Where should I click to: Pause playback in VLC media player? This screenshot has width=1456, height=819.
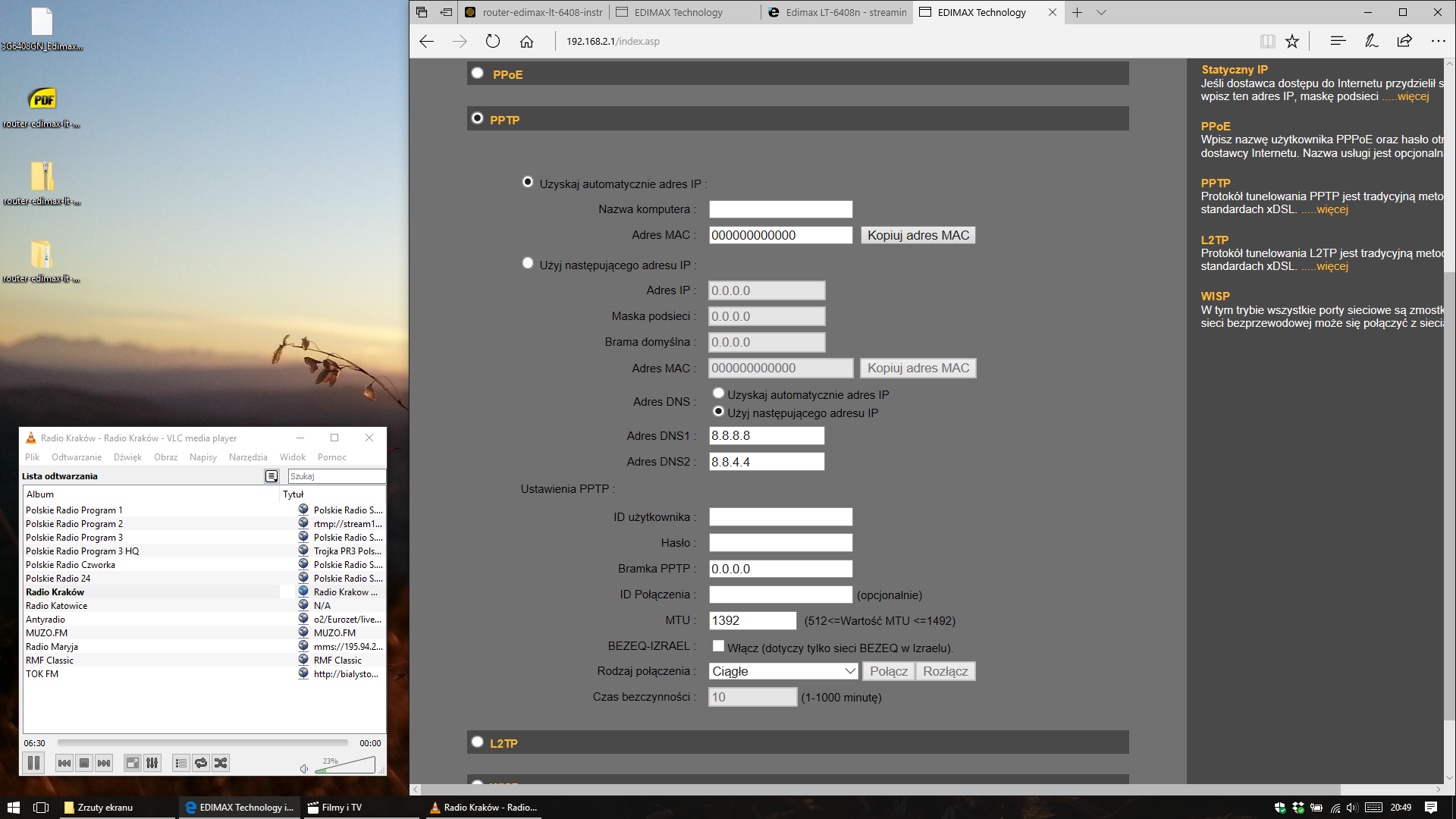tap(34, 763)
